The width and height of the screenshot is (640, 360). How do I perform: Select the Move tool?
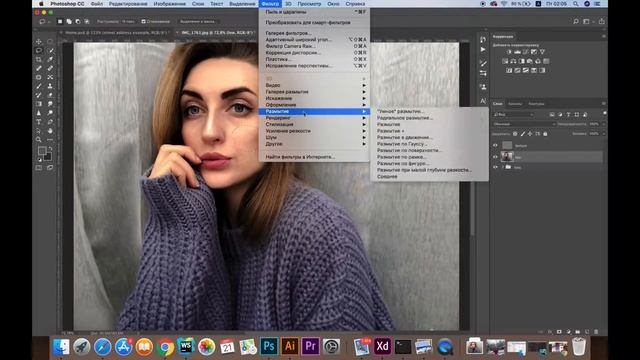click(39, 42)
